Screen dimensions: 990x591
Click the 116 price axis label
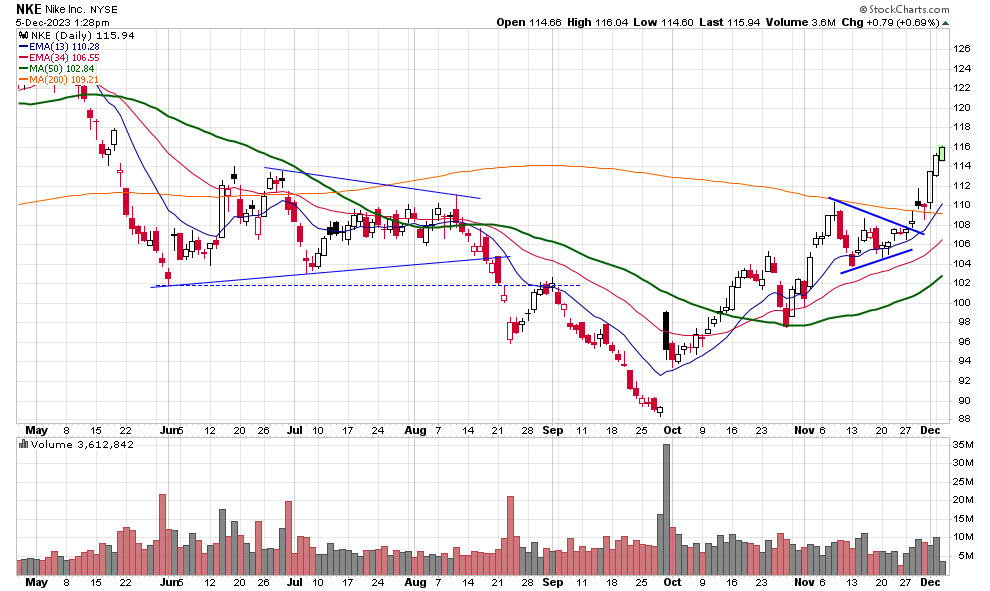962,146
